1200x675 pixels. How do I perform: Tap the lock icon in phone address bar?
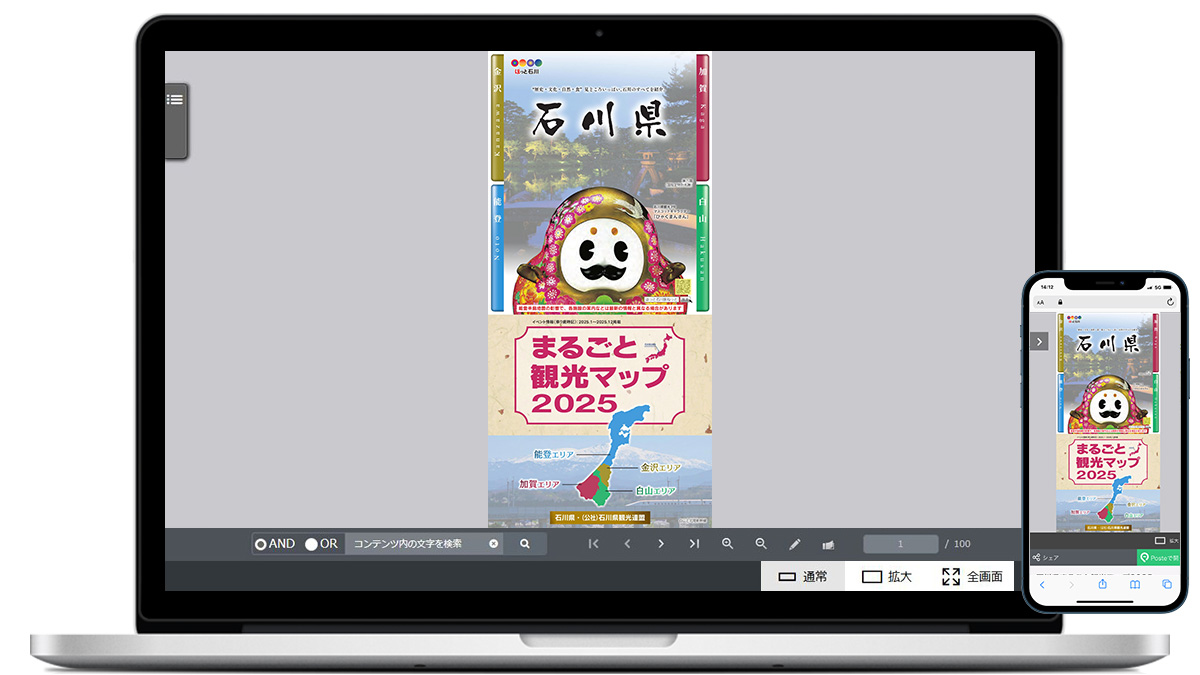(1059, 301)
